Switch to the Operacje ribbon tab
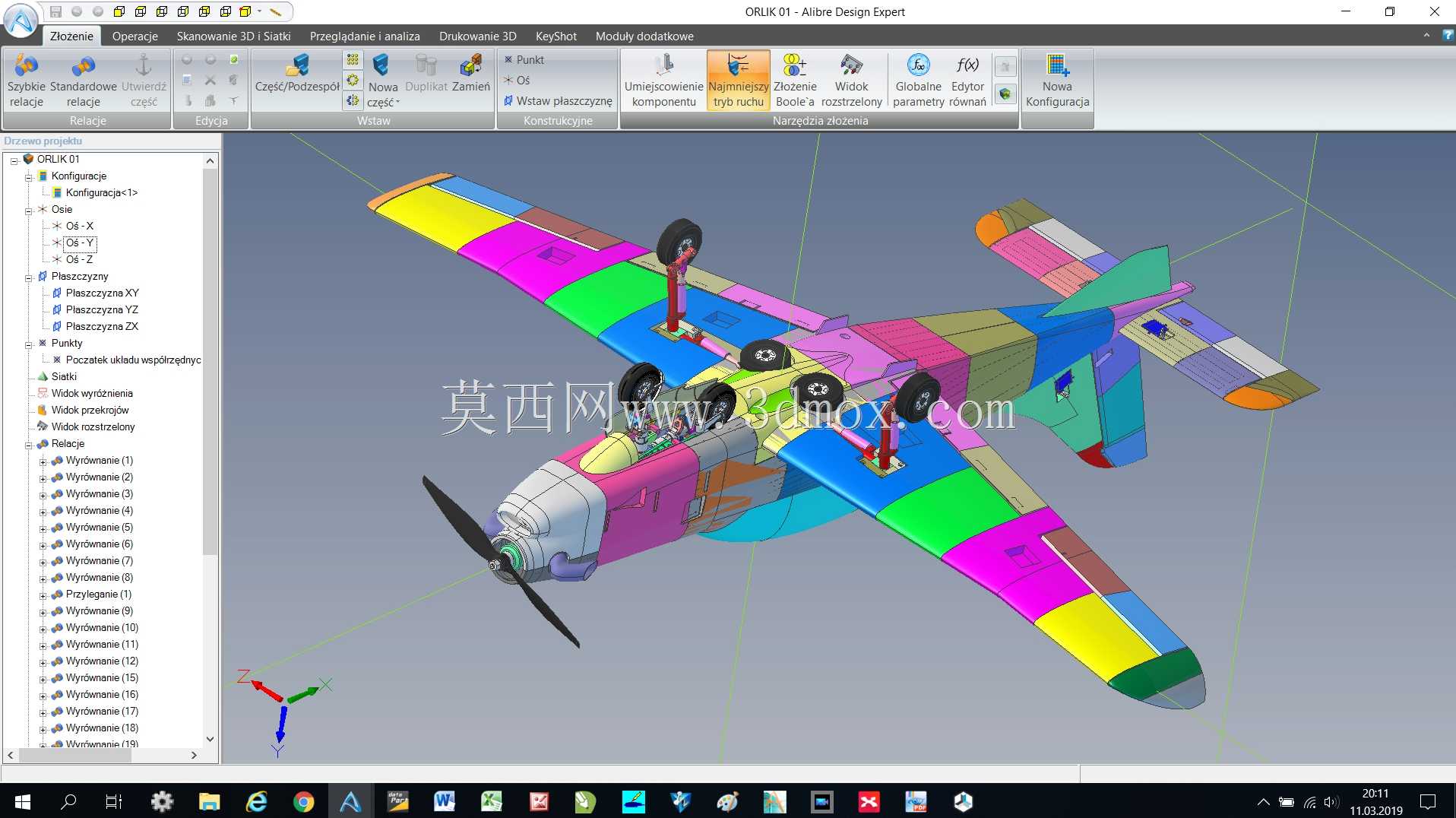This screenshot has width=1456, height=818. click(x=135, y=36)
